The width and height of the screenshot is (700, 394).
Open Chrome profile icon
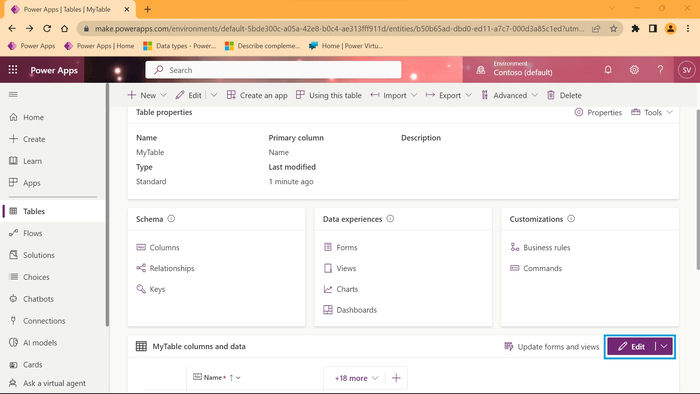point(670,29)
